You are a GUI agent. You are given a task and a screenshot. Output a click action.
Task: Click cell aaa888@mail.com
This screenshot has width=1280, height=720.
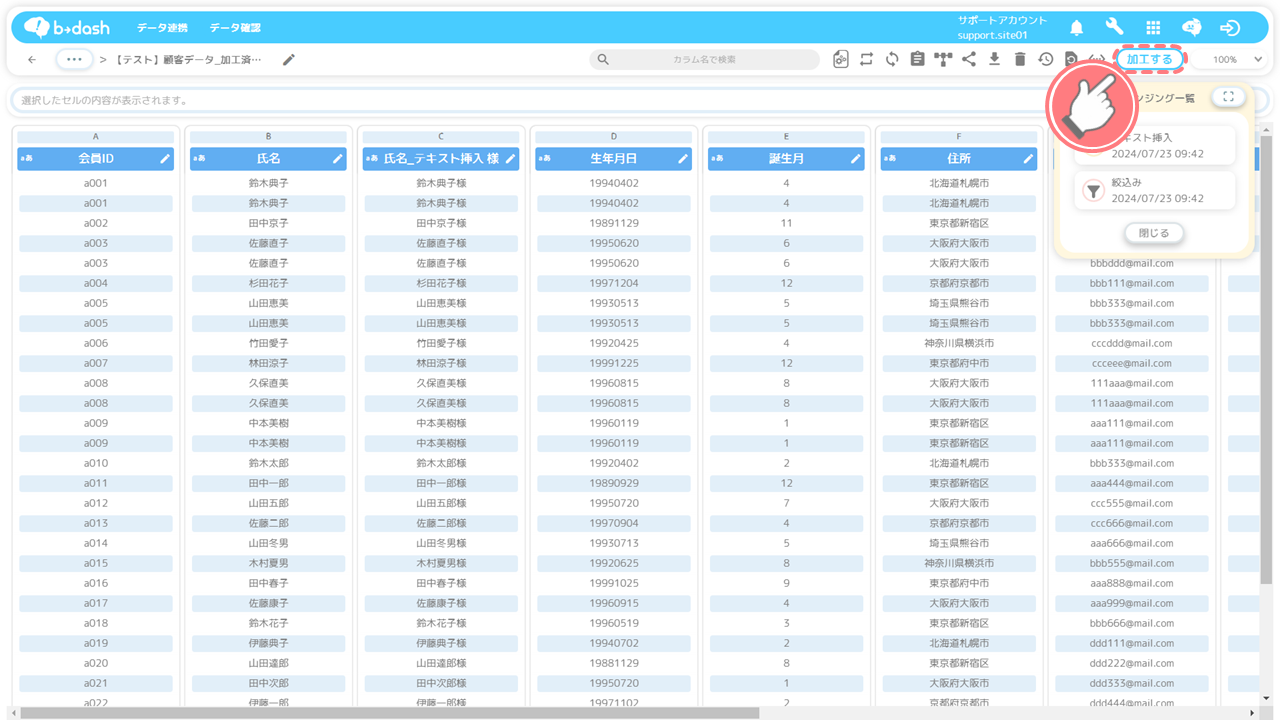pos(1132,583)
